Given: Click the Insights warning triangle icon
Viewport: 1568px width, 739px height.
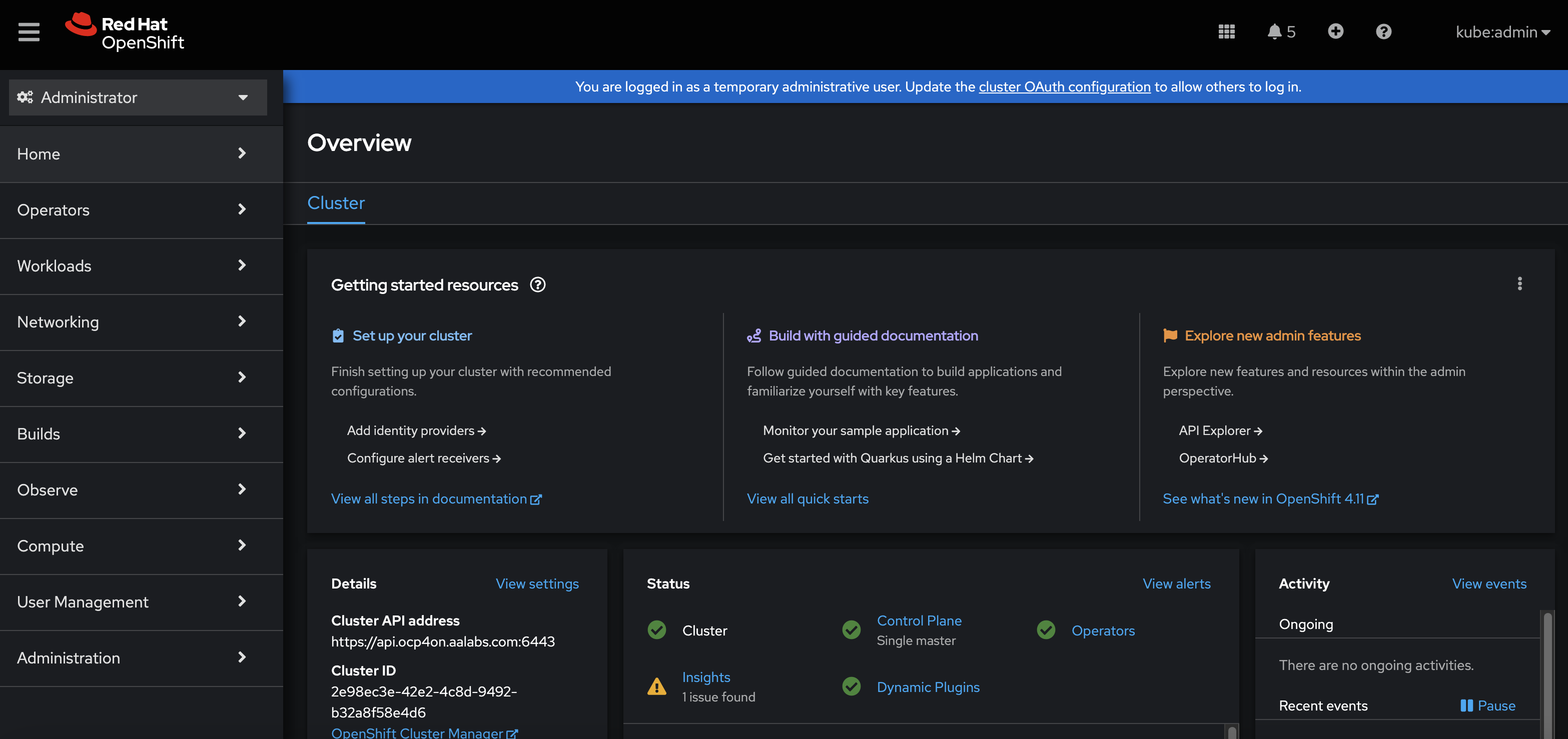Looking at the screenshot, I should pos(657,686).
